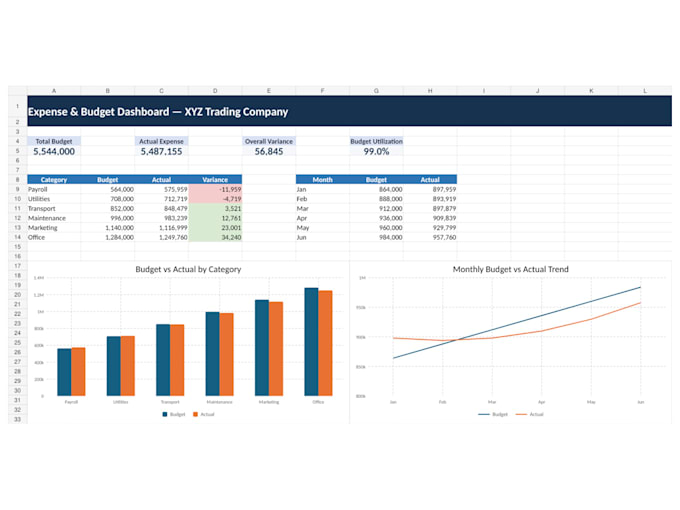Select the Marketing budget 1,140,000 cell
This screenshot has height=510, width=680.
(x=108, y=228)
